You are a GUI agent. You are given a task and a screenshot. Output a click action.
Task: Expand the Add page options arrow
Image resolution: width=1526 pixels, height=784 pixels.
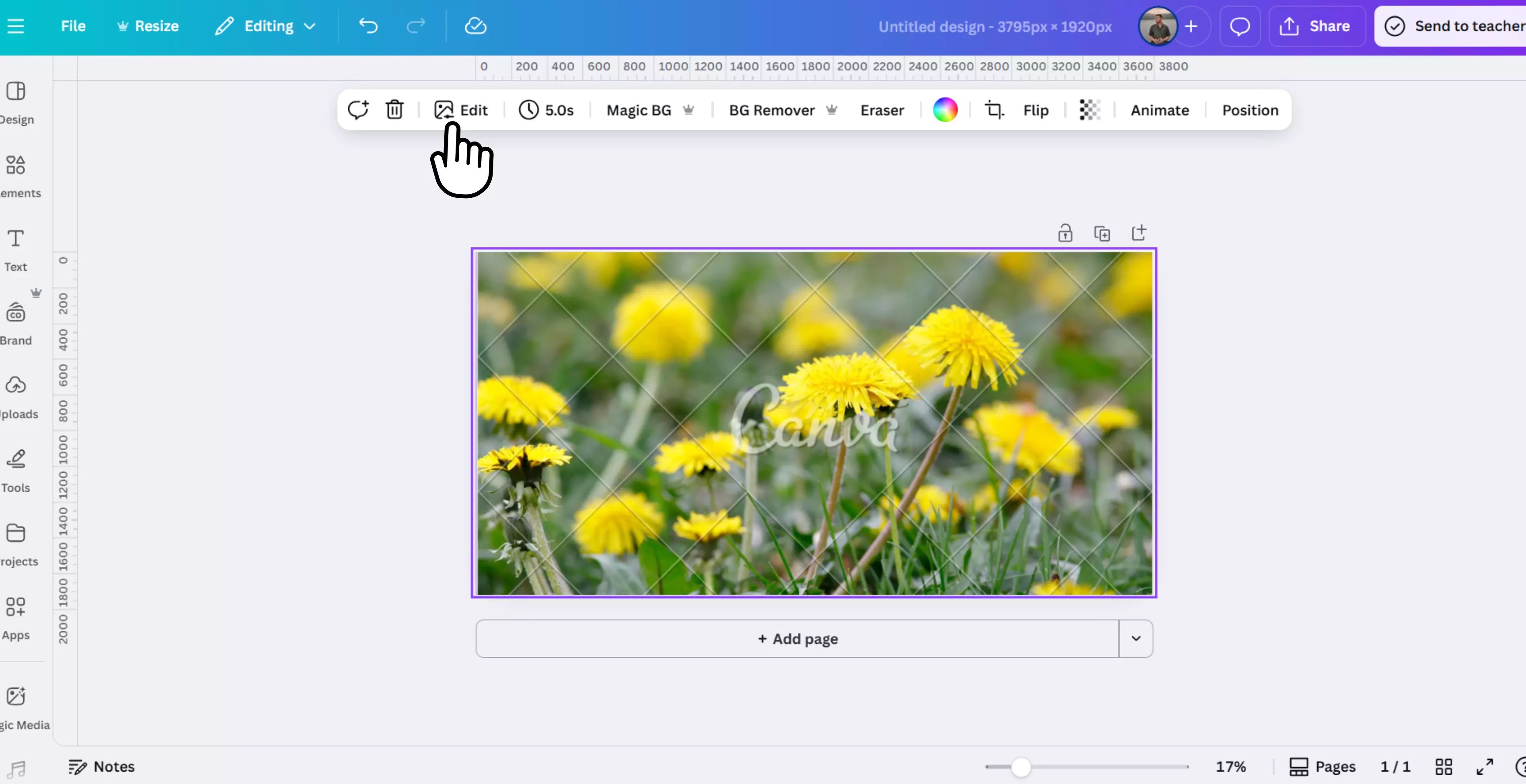coord(1136,638)
